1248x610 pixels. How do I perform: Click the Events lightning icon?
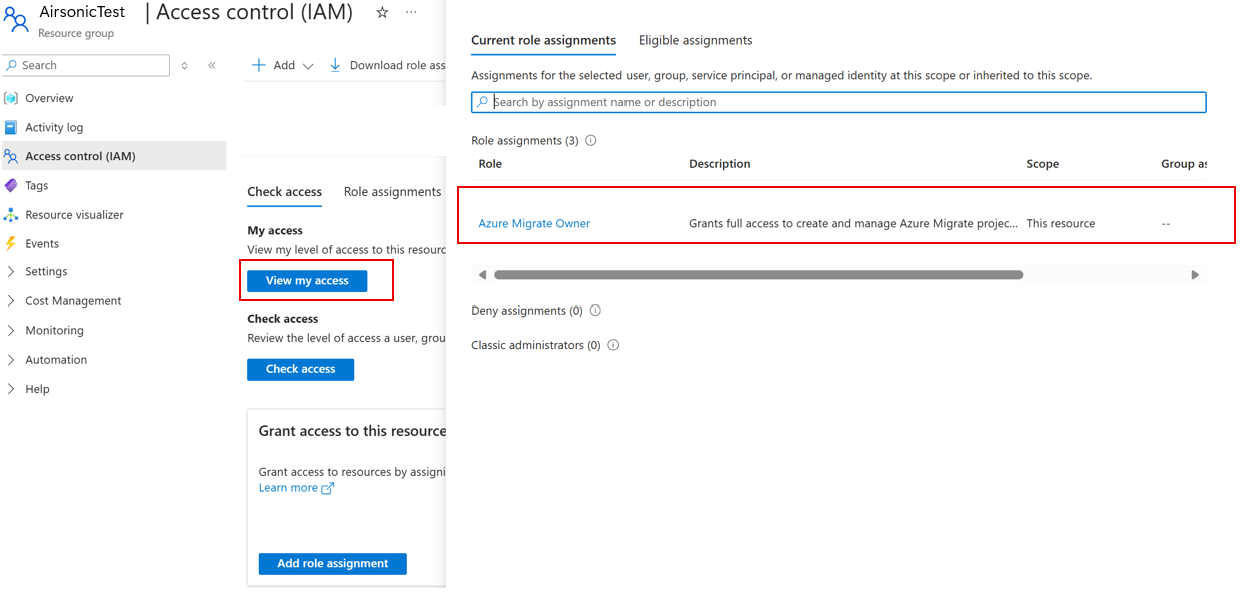point(11,243)
